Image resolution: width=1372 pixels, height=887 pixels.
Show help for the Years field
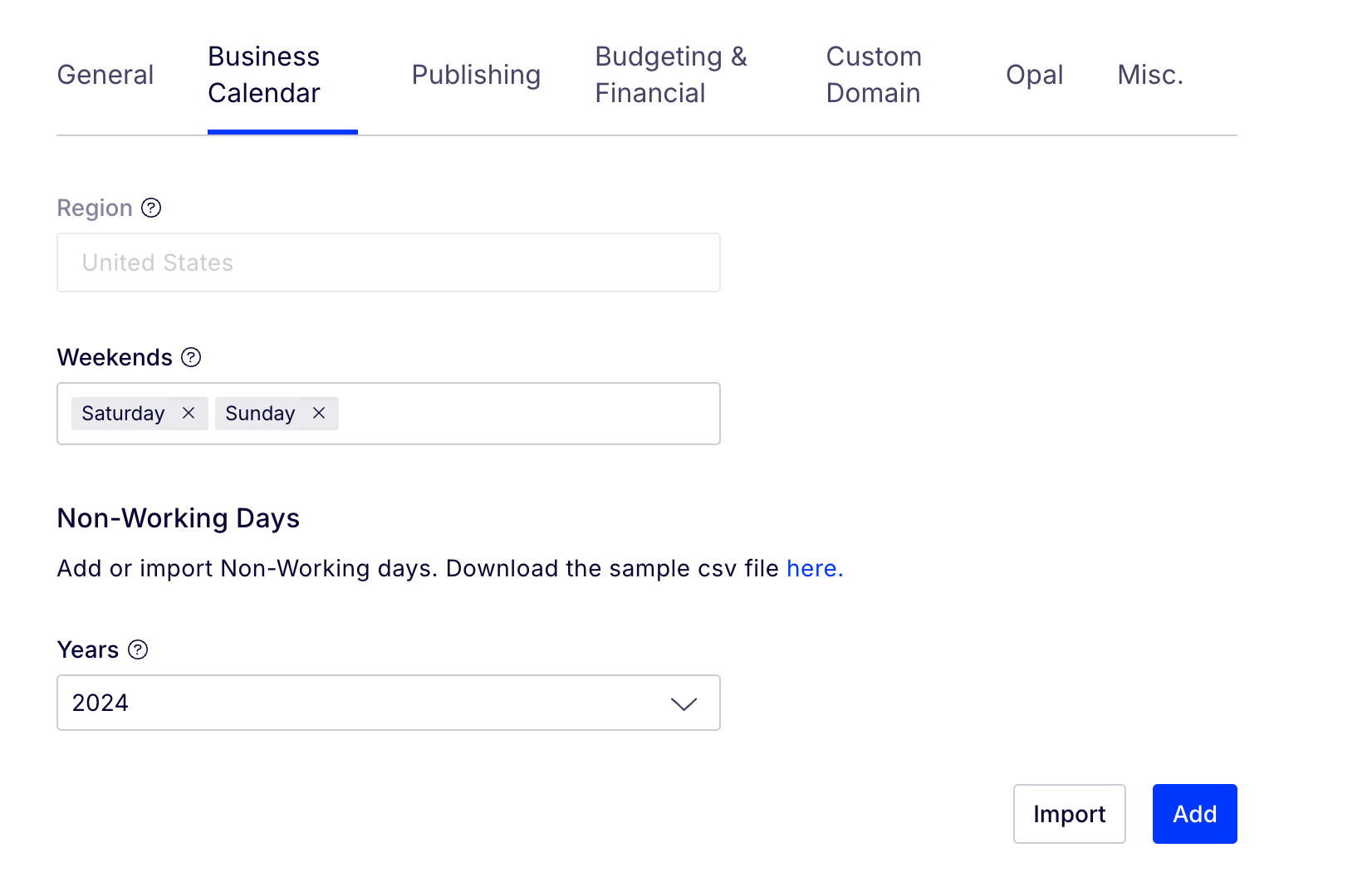point(138,649)
